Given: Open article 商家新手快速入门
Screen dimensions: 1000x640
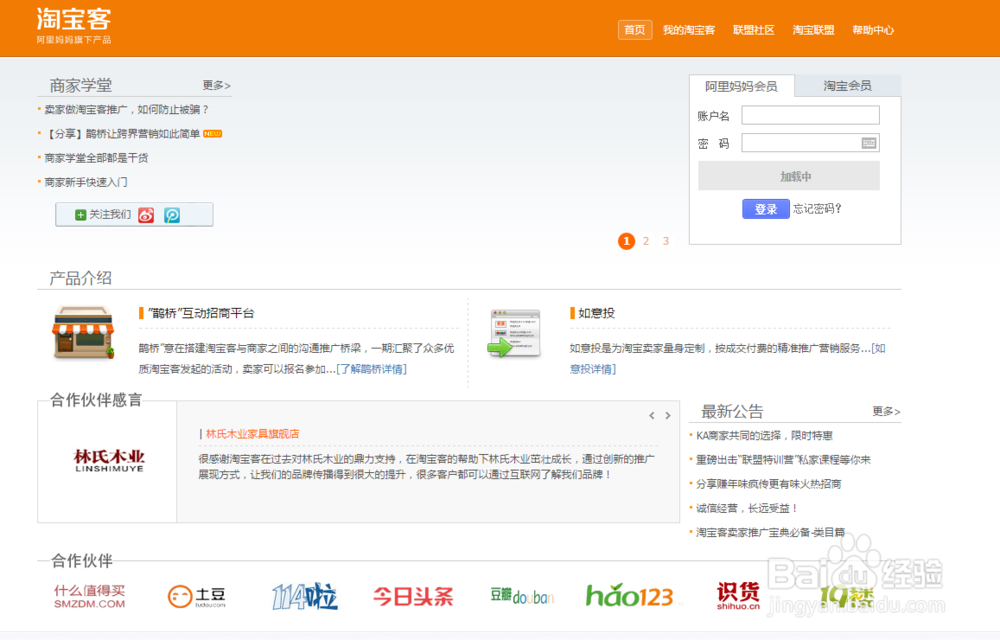Looking at the screenshot, I should tap(85, 182).
